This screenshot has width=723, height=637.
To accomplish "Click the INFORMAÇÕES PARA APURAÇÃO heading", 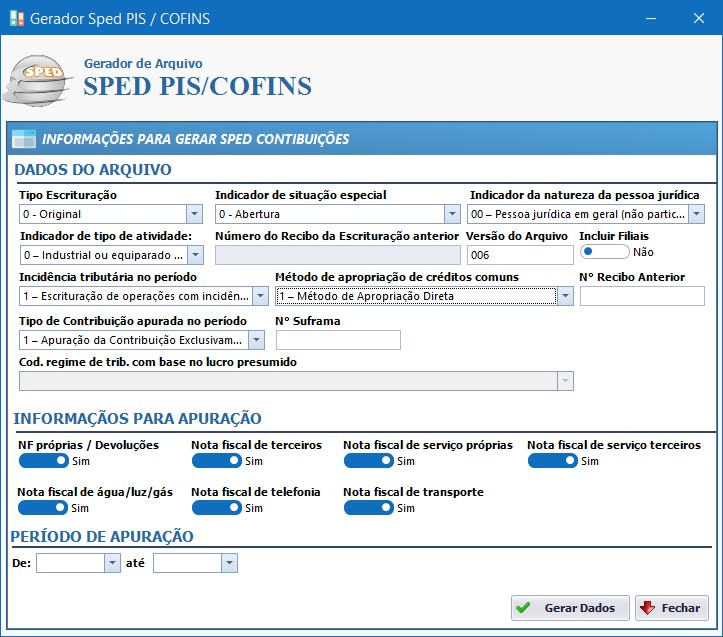I will 137,418.
